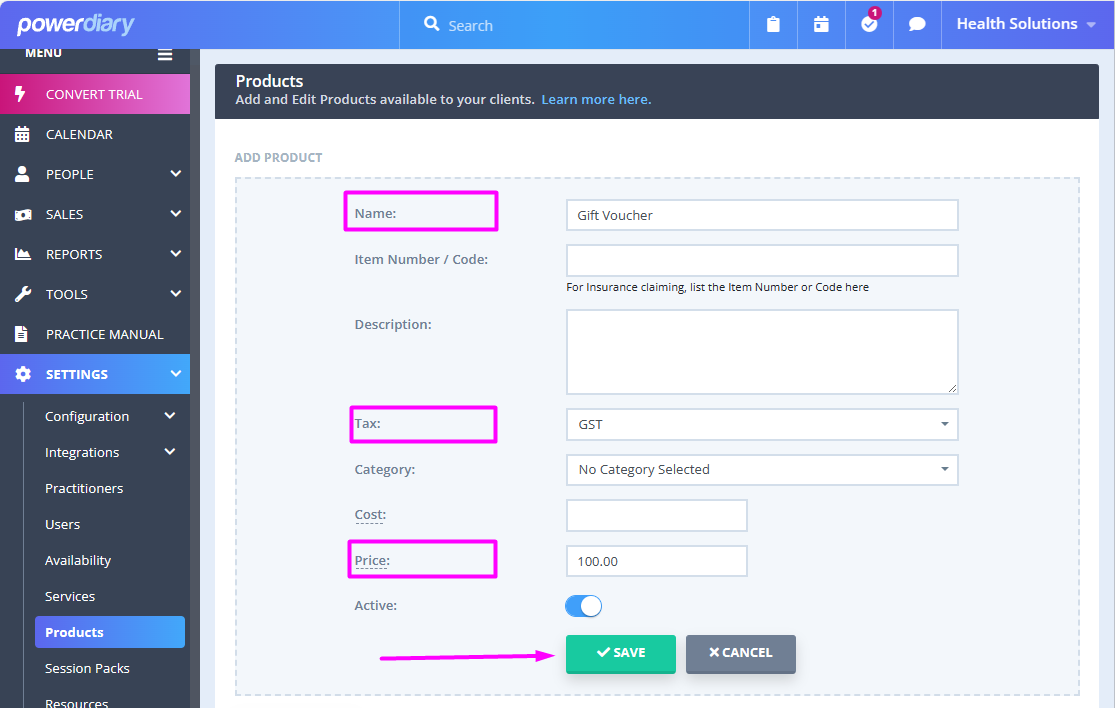The width and height of the screenshot is (1115, 708).
Task: Expand the Integrations submenu chevron
Action: tap(170, 451)
